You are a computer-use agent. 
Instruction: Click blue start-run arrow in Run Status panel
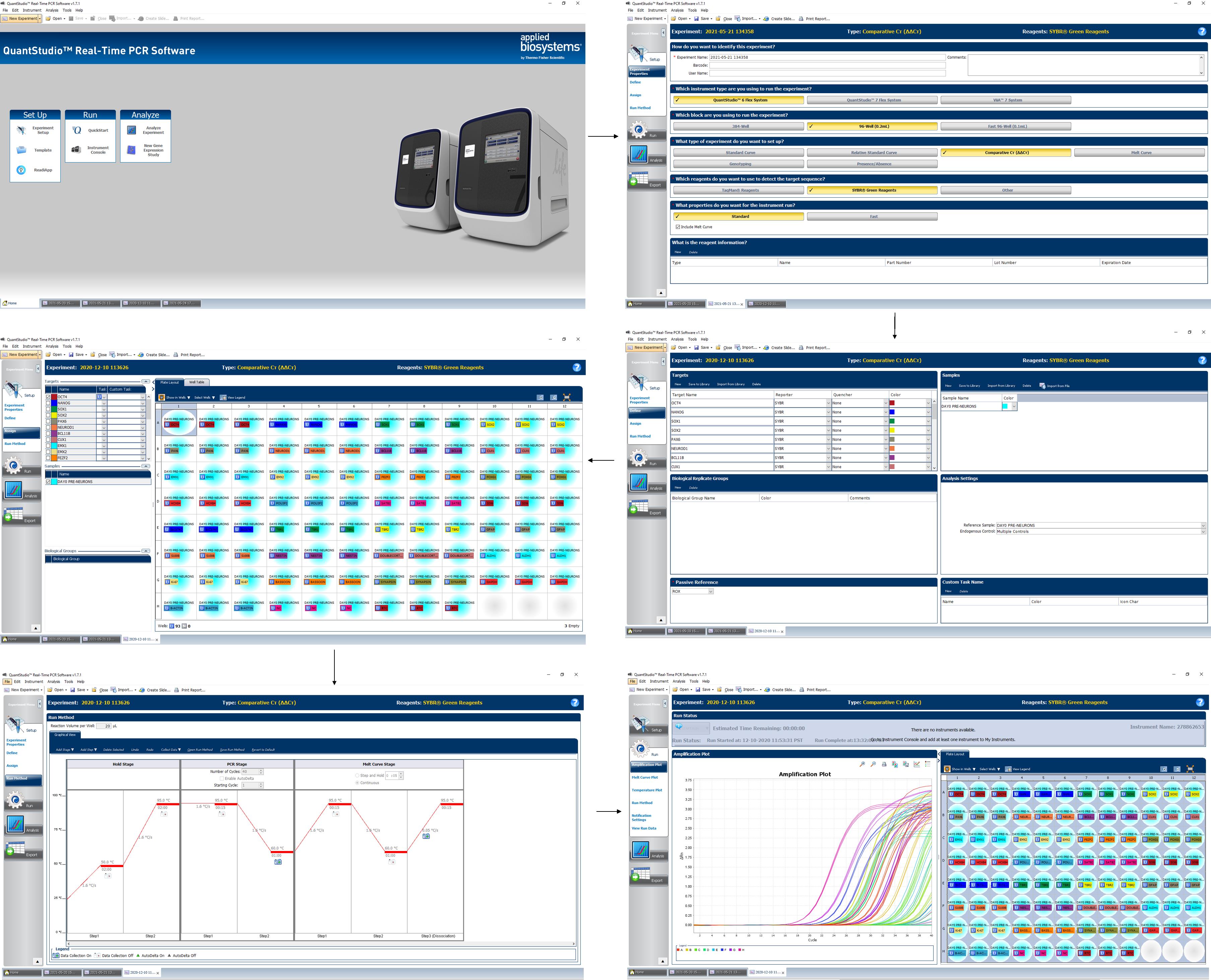tap(679, 726)
